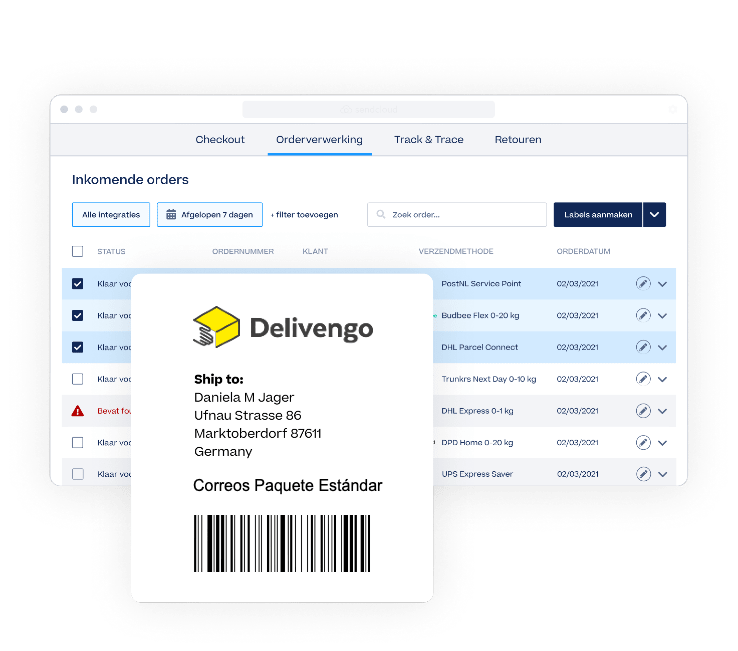
Task: Click the + filter toevoegen link
Action: point(305,215)
